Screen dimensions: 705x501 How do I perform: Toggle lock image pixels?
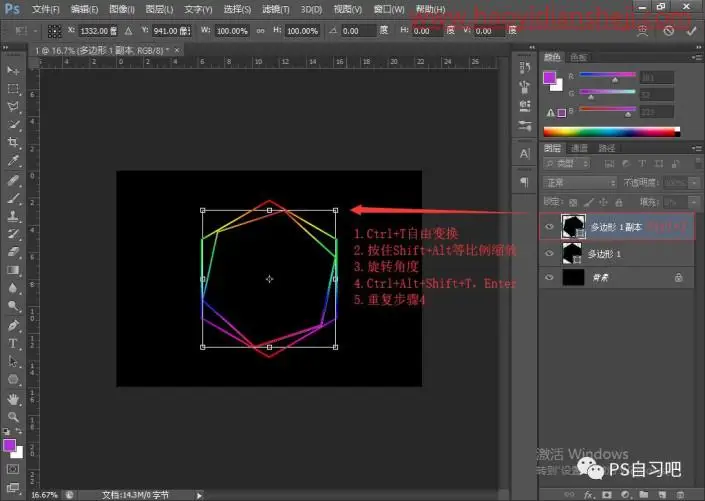click(589, 202)
